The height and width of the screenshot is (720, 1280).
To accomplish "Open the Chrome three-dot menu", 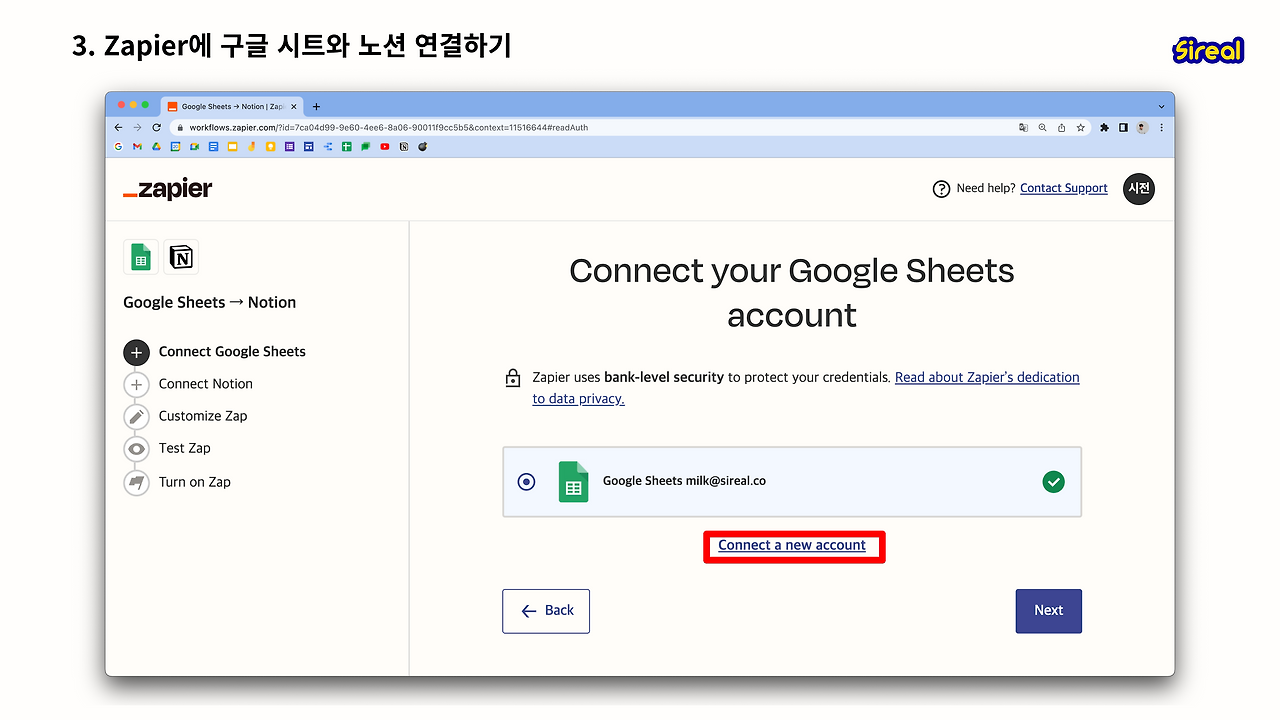I will point(1161,128).
